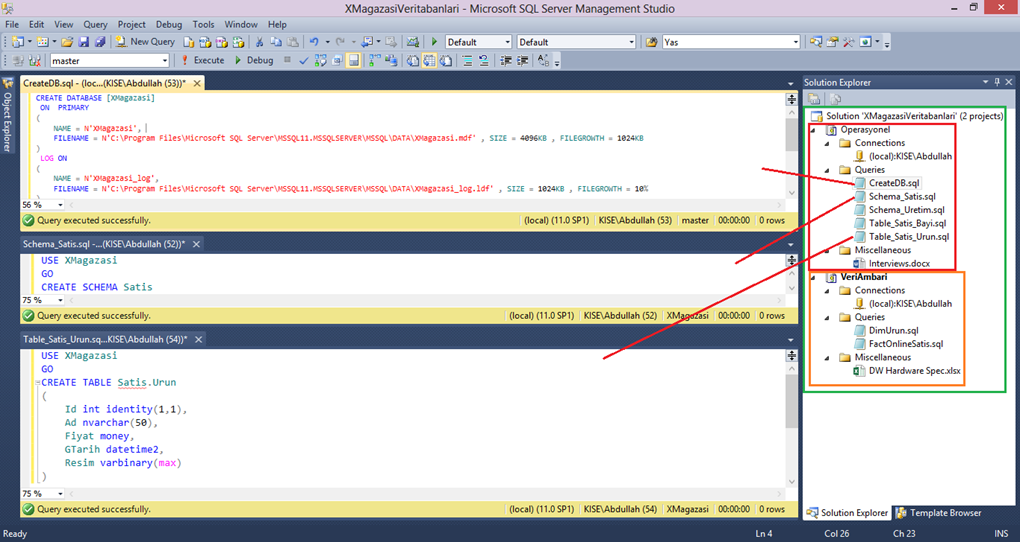Open the Undo history dropdown arrow
The width and height of the screenshot is (1020, 542).
[327, 42]
